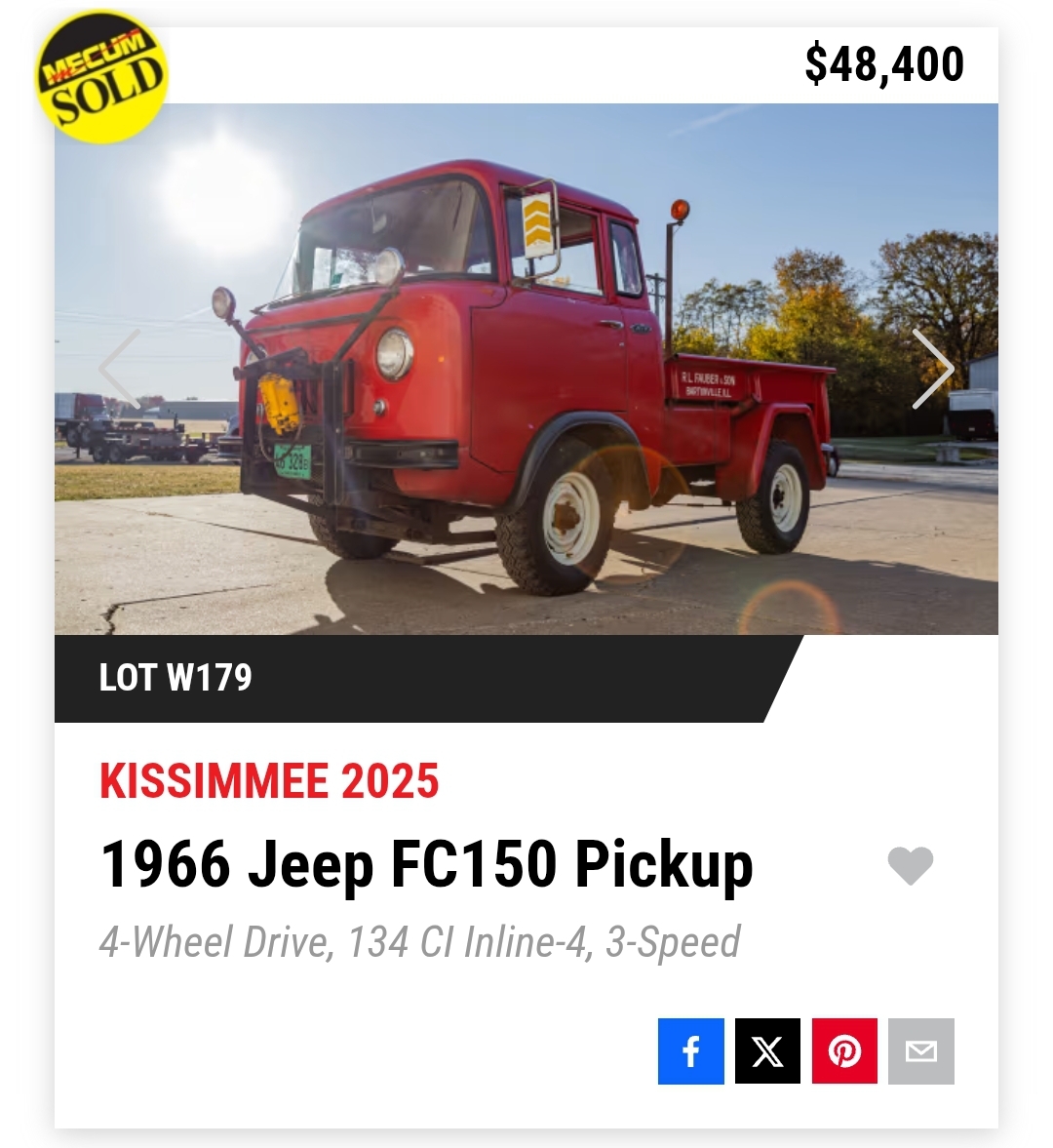Screen dimensions: 1053x1148
Task: Click the $48,400 sold price
Action: click(x=884, y=64)
